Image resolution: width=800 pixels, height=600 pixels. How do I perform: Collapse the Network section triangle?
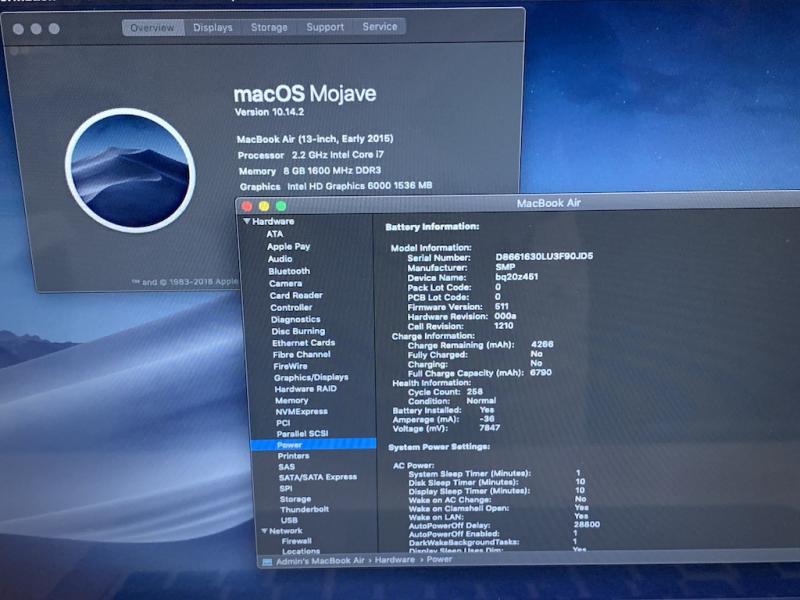(x=264, y=531)
